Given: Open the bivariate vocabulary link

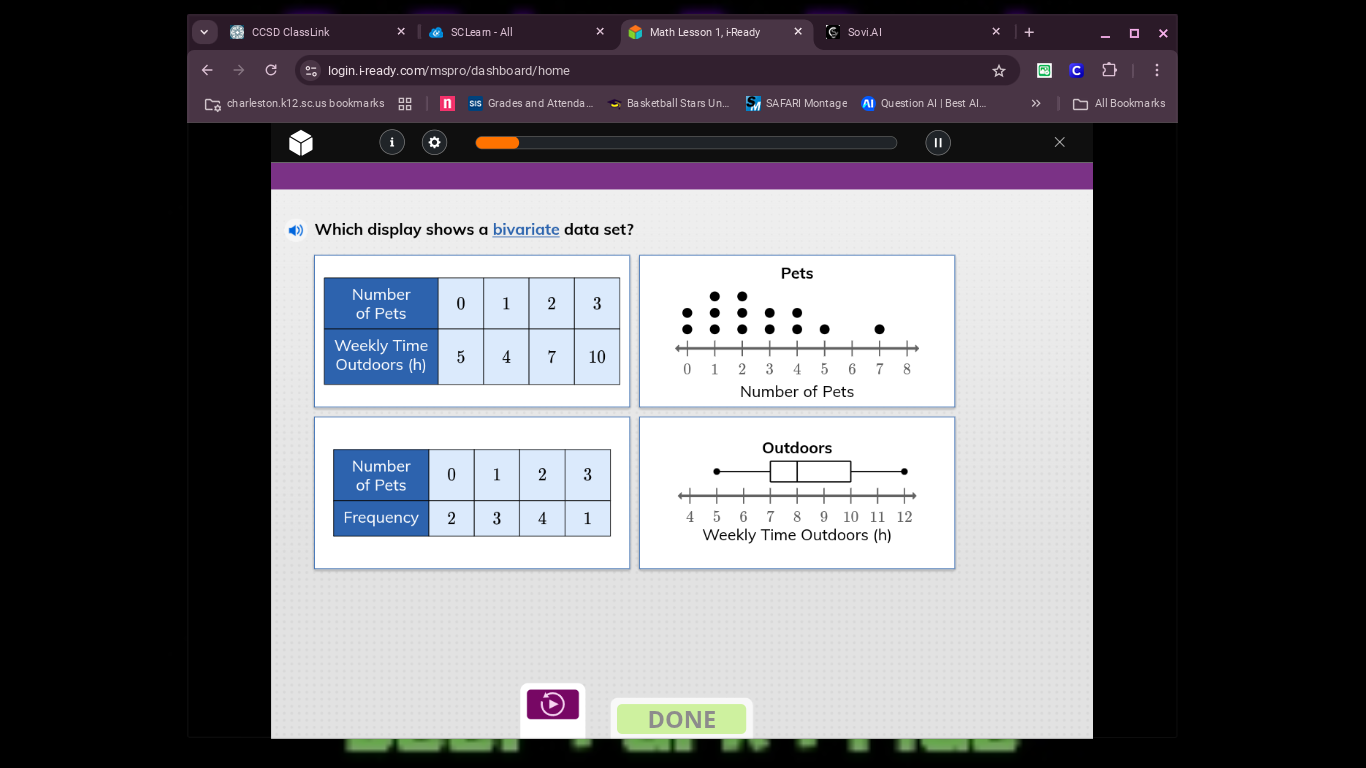Looking at the screenshot, I should tap(526, 229).
